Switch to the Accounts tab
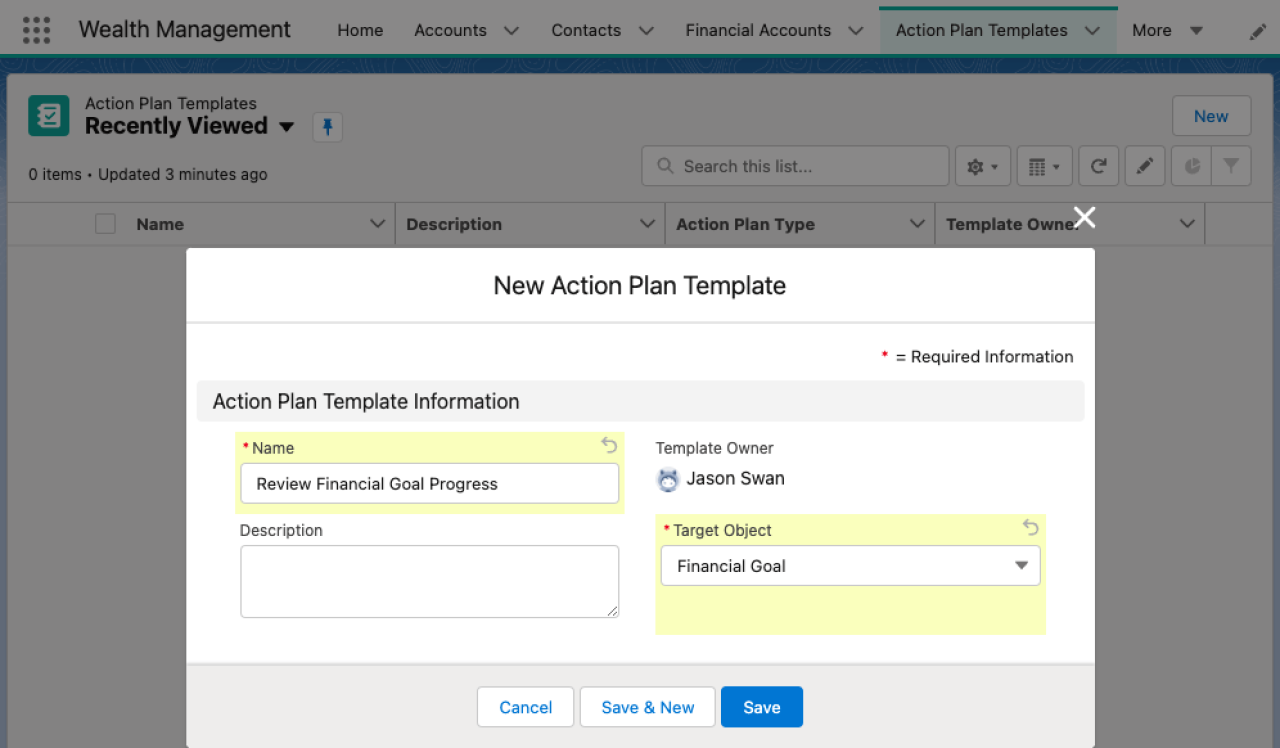The image size is (1280, 748). (450, 31)
